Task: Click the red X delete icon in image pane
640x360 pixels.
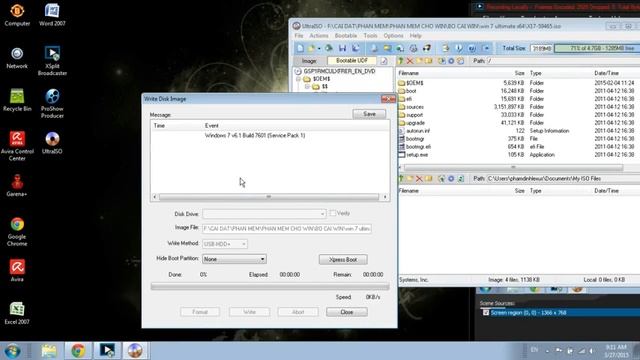Action: pyautogui.click(x=410, y=61)
